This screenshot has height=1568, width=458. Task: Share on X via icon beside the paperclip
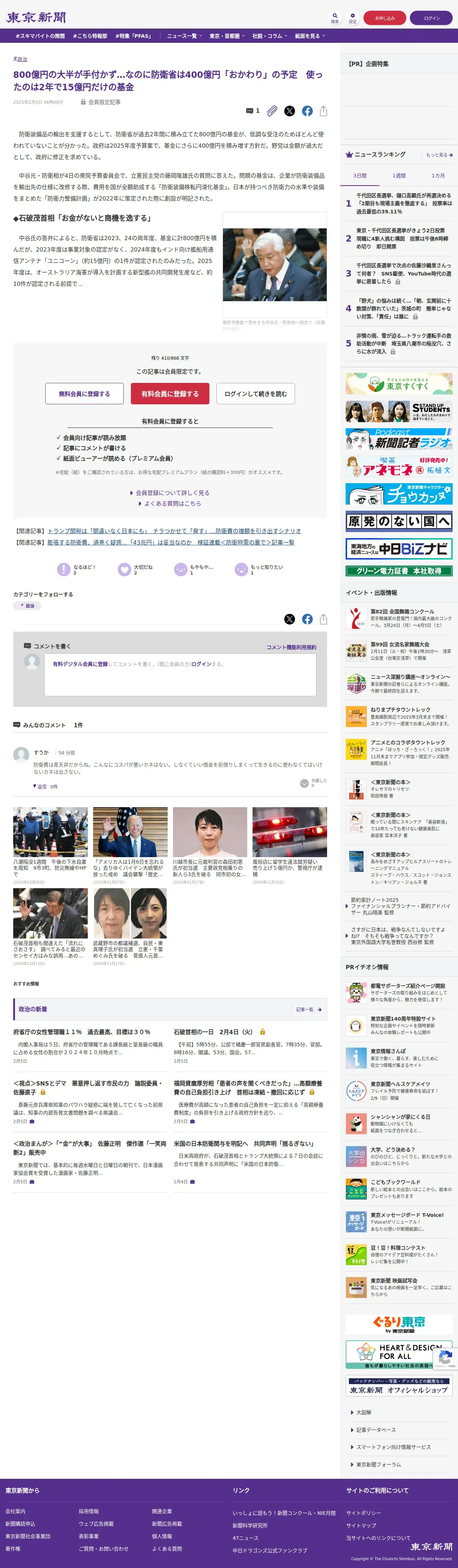point(290,111)
